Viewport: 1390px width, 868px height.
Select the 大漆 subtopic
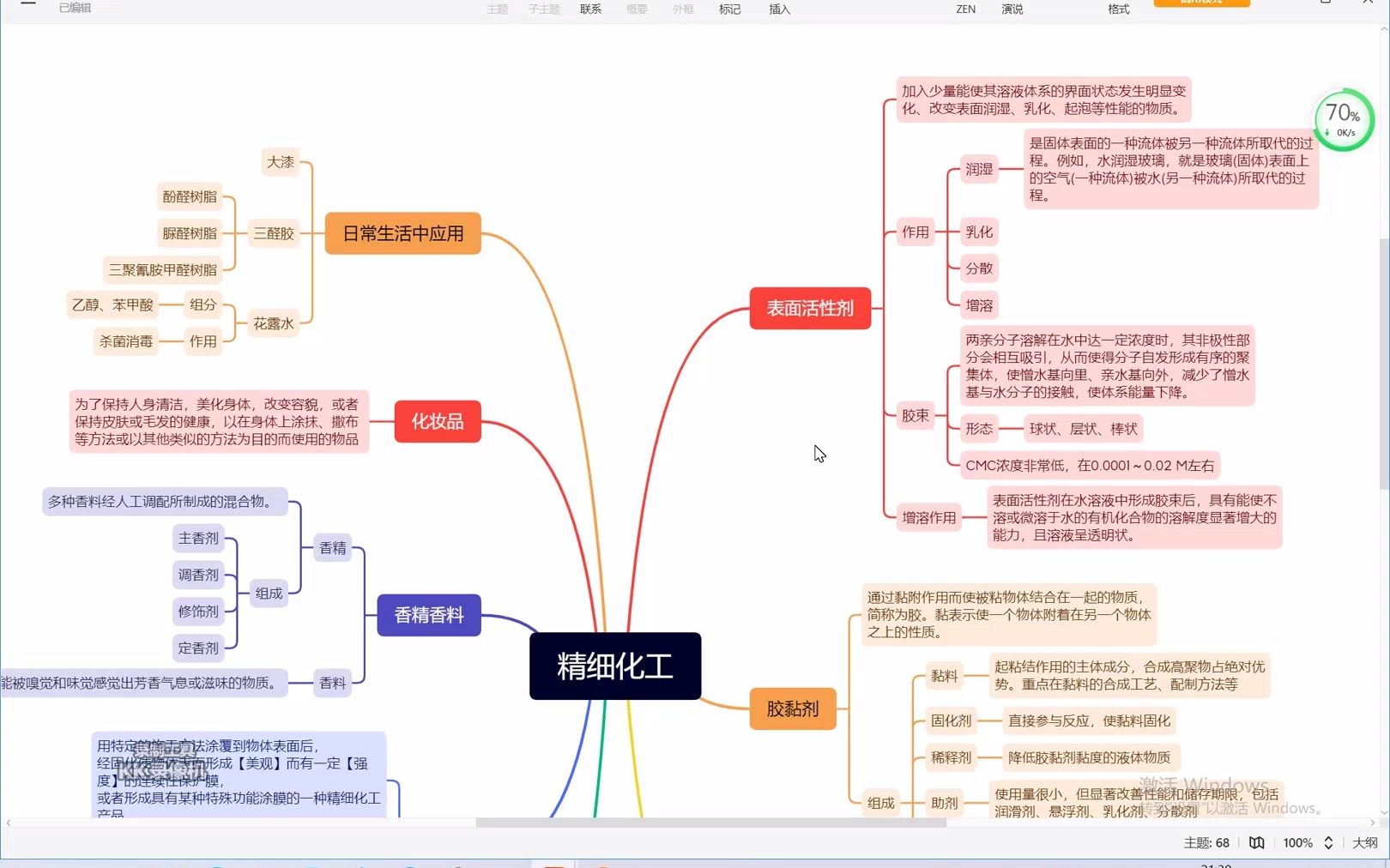tap(281, 161)
